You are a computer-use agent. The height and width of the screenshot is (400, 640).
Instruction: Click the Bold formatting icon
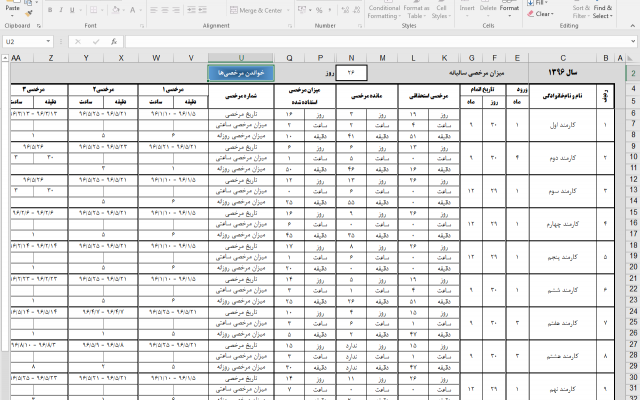pyautogui.click(x=50, y=9)
